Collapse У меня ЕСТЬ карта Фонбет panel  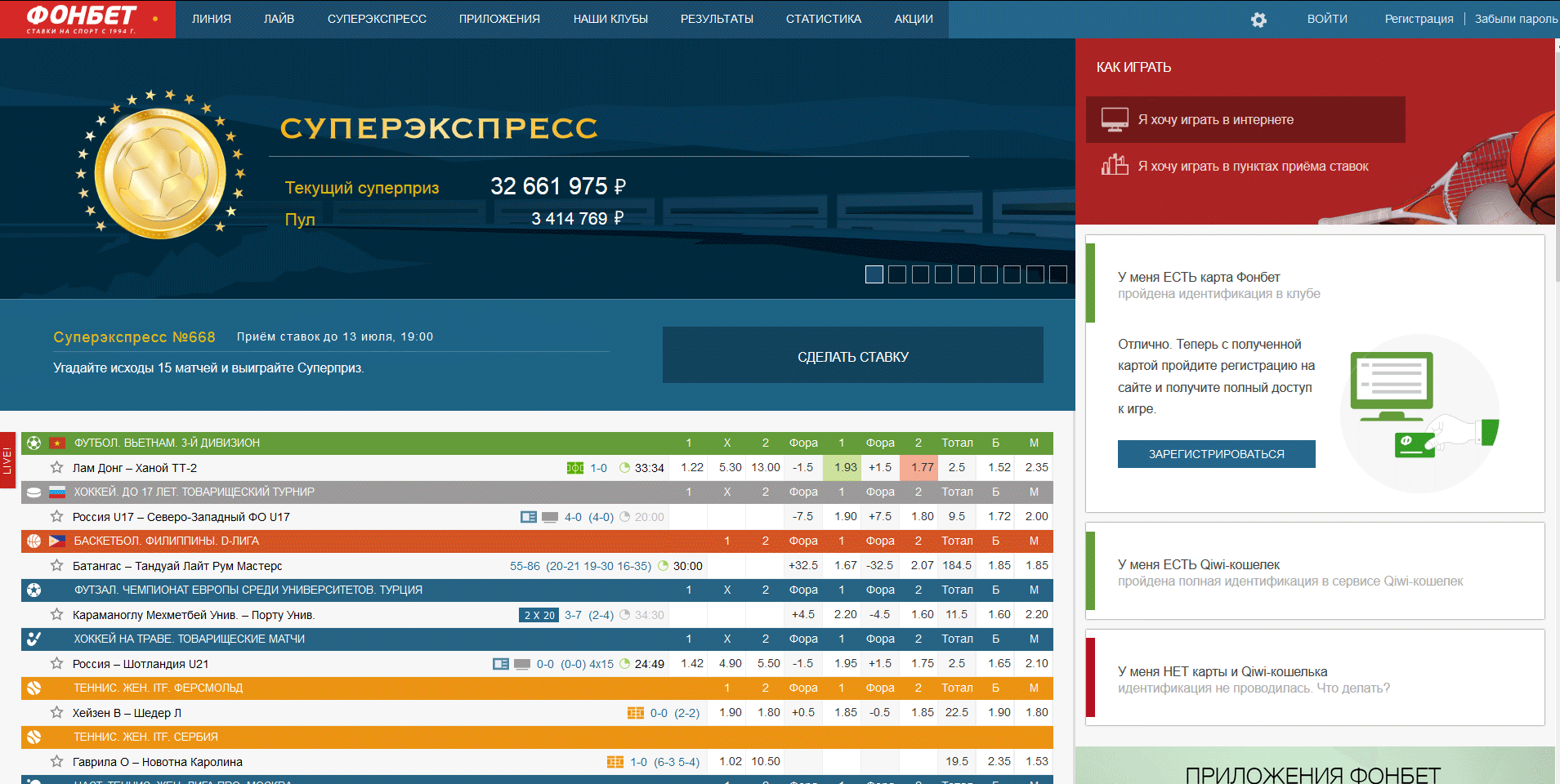1315,284
